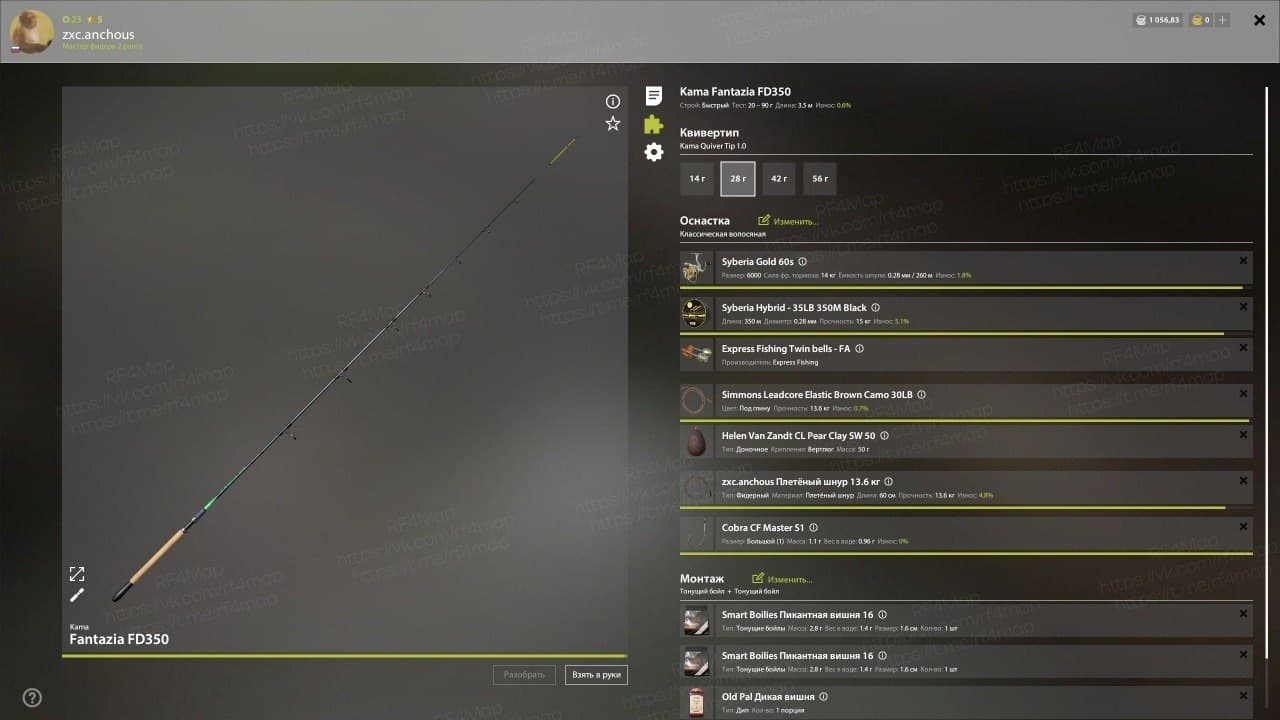This screenshot has height=720, width=1280.
Task: Click Изменить link next to Монтаж
Action: coord(782,579)
